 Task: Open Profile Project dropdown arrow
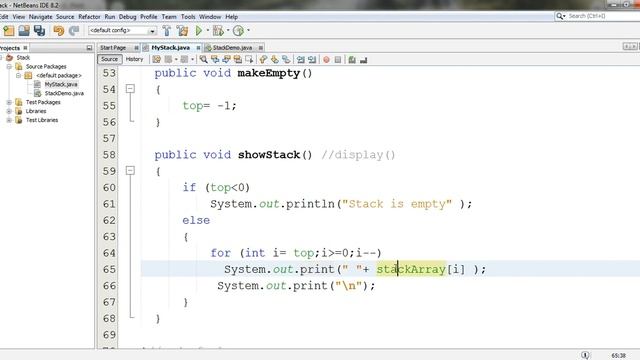click(248, 31)
